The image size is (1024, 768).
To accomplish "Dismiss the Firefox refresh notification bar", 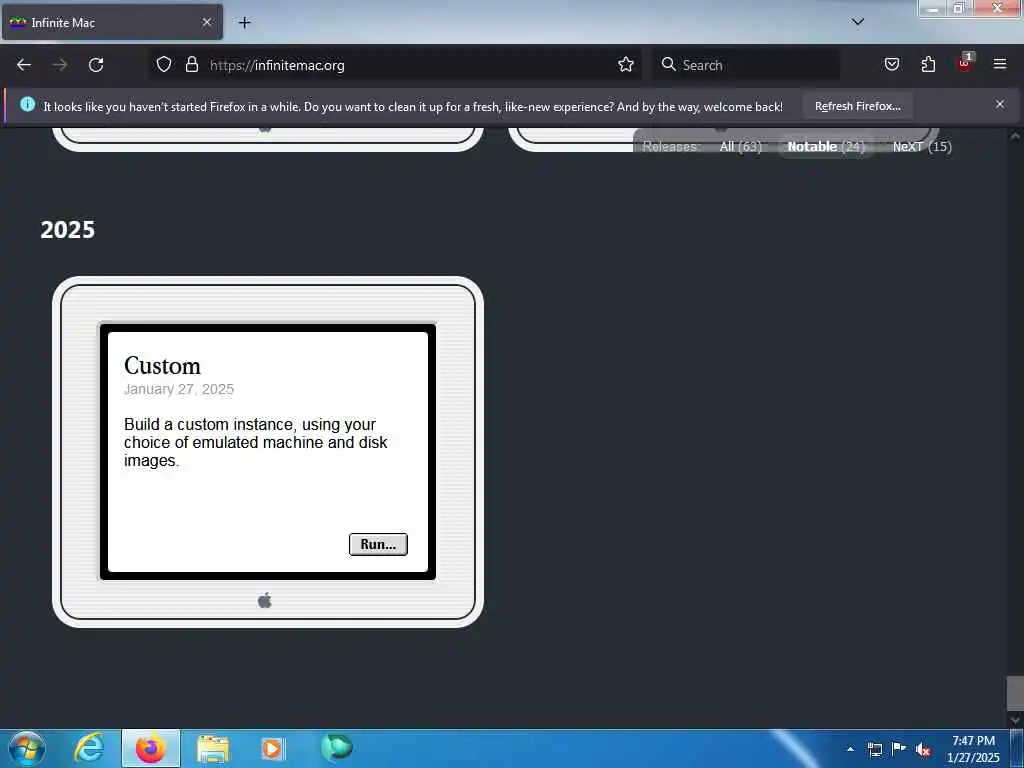I will (999, 104).
